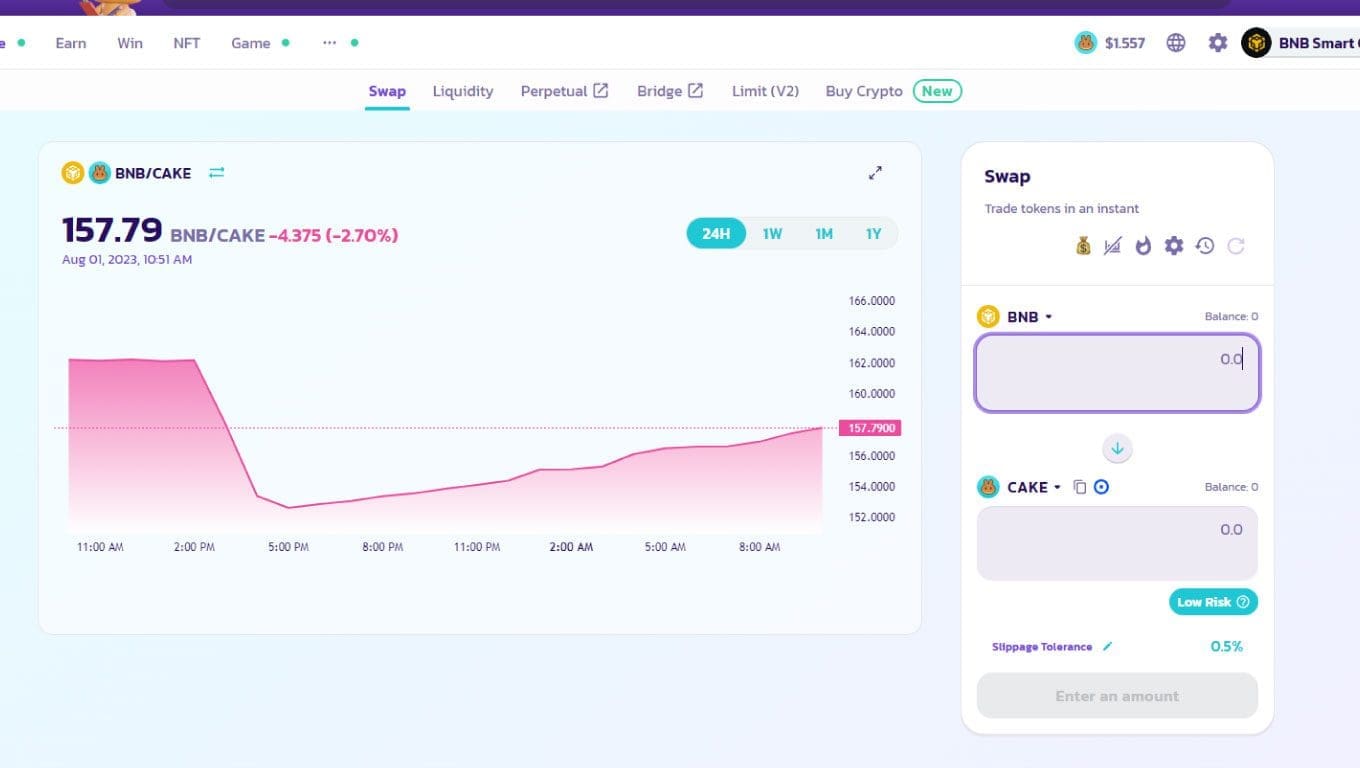This screenshot has height=768, width=1360.
Task: Switch to the Limit (V2) tab
Action: point(765,91)
